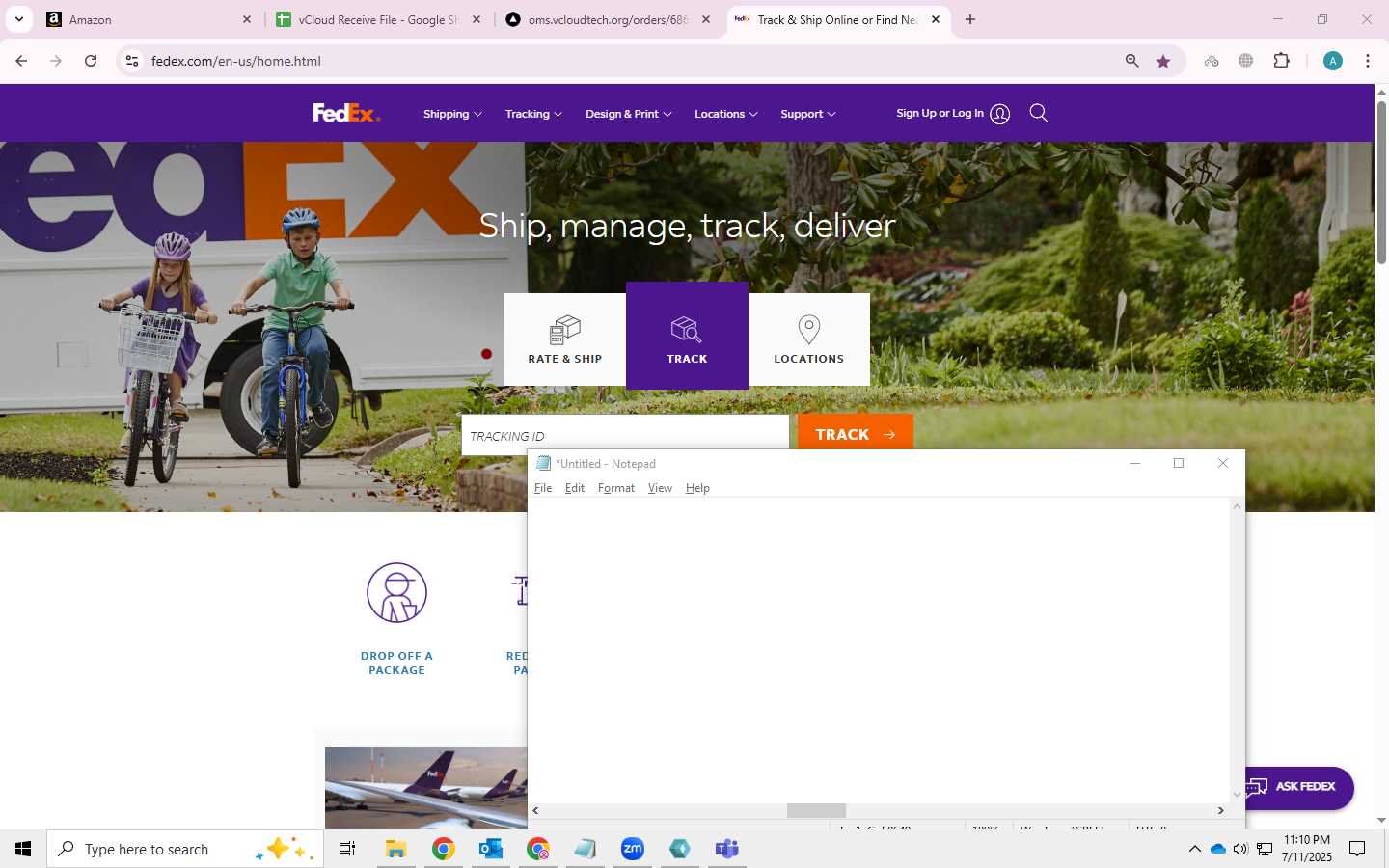This screenshot has width=1389, height=868.
Task: Click the orange TRACK button
Action: pyautogui.click(x=856, y=434)
